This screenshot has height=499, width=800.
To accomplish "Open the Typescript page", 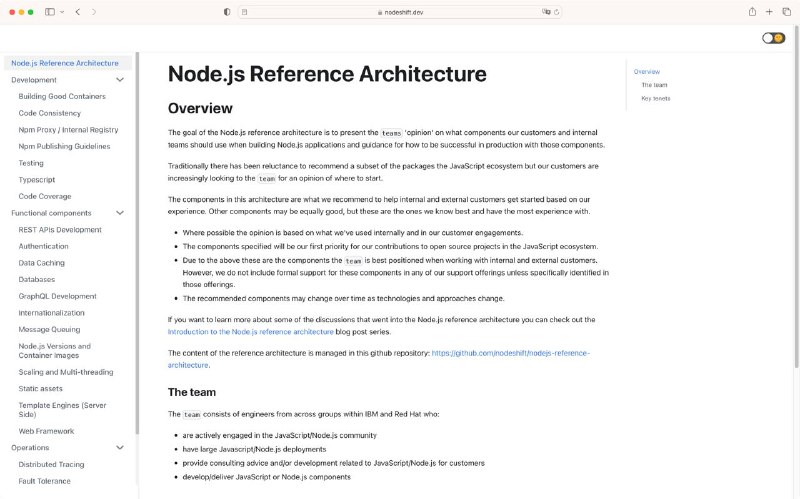I will pyautogui.click(x=37, y=180).
